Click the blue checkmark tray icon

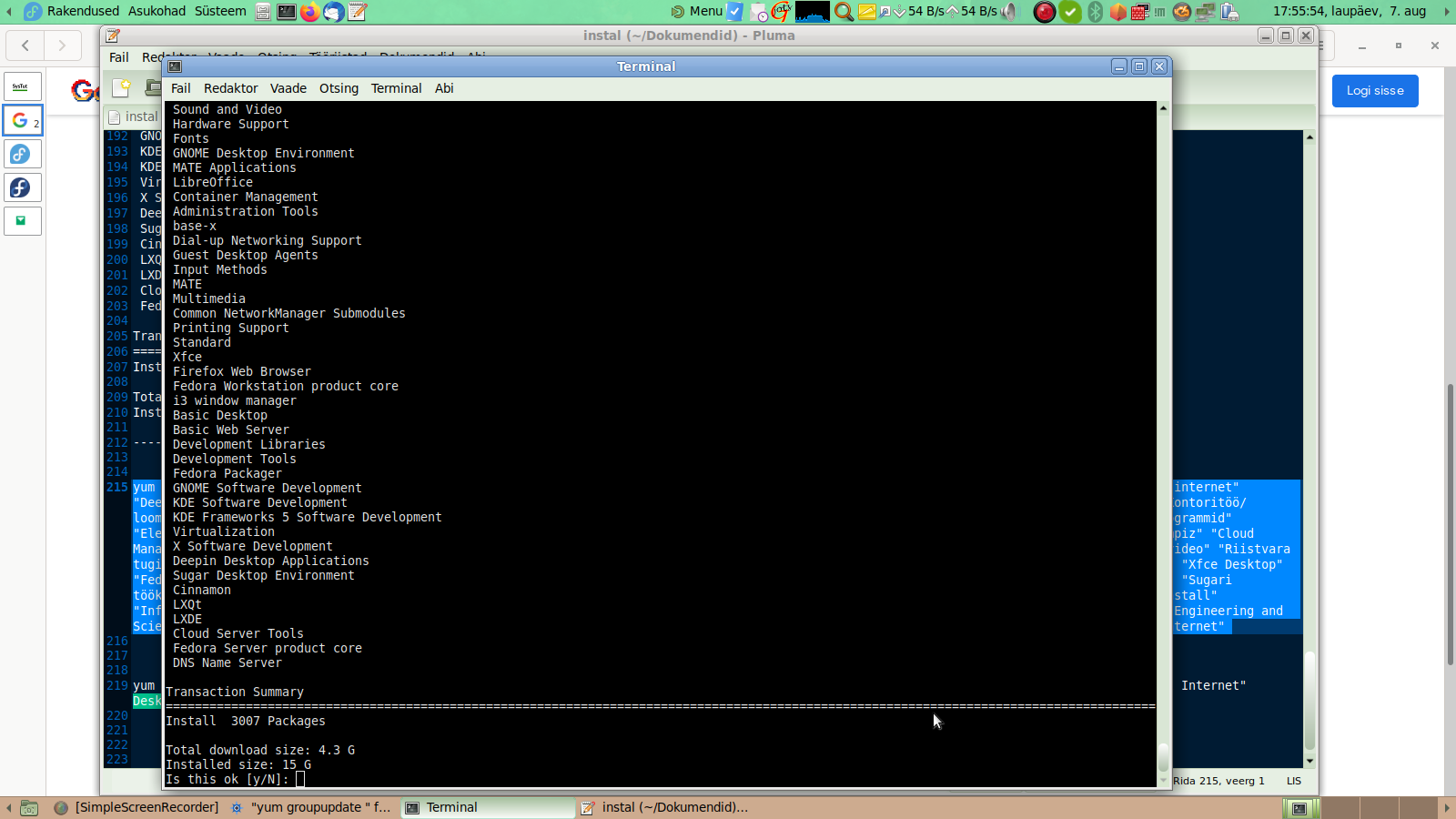tap(734, 12)
